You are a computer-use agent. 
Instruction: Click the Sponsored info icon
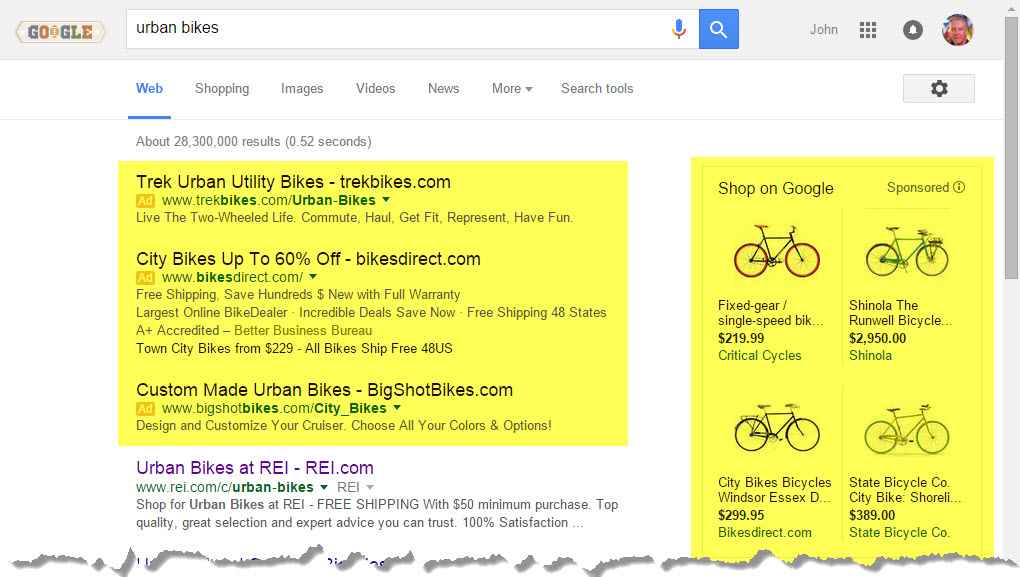958,188
